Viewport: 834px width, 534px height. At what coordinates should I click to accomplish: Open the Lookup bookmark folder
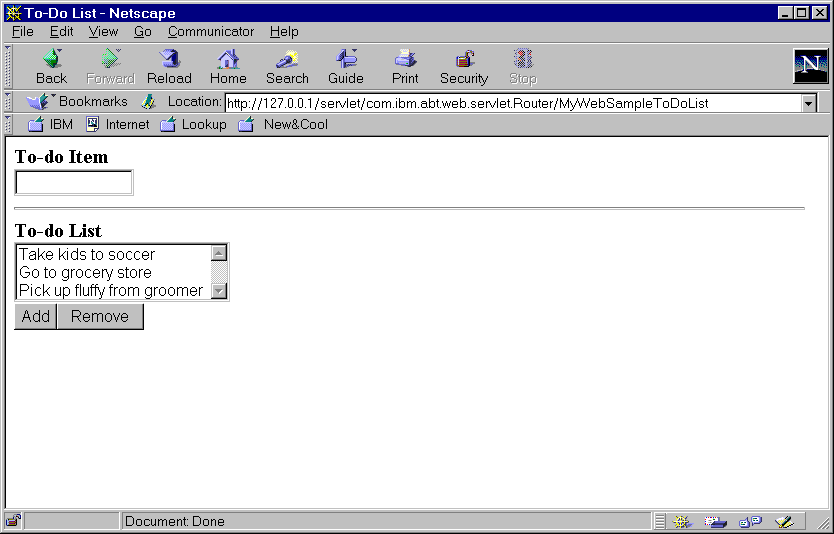click(193, 125)
